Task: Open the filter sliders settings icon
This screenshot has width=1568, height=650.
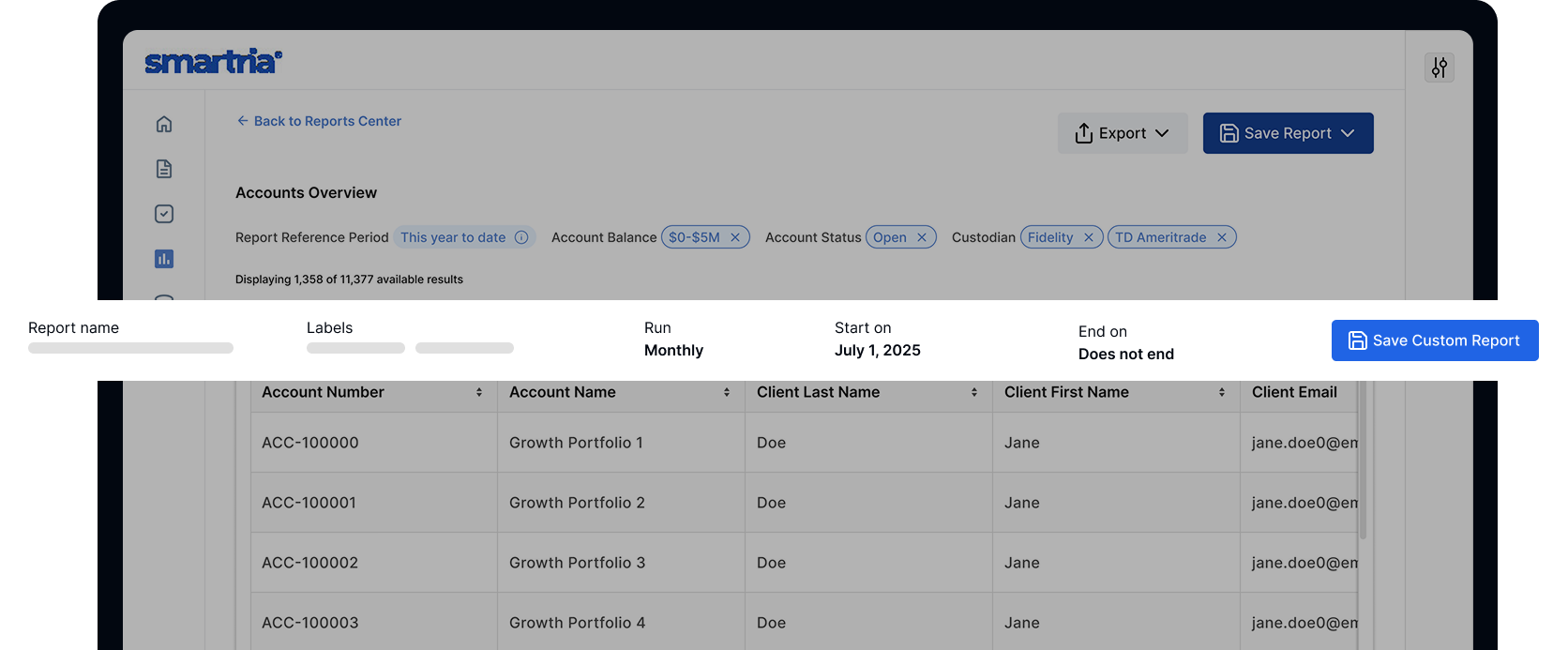Action: 1439,68
